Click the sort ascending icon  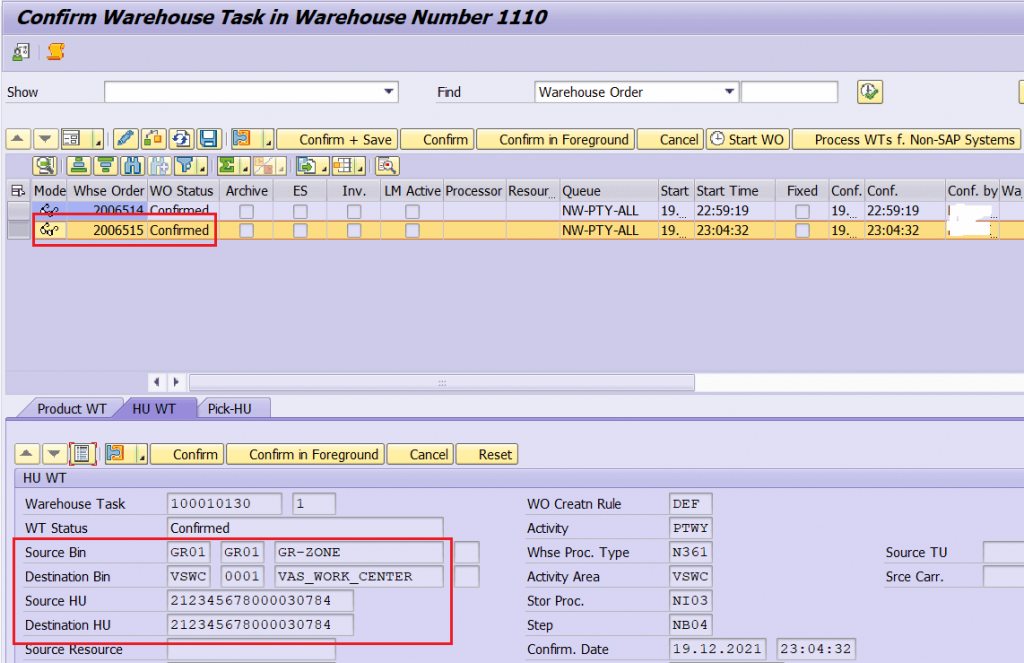tap(79, 166)
